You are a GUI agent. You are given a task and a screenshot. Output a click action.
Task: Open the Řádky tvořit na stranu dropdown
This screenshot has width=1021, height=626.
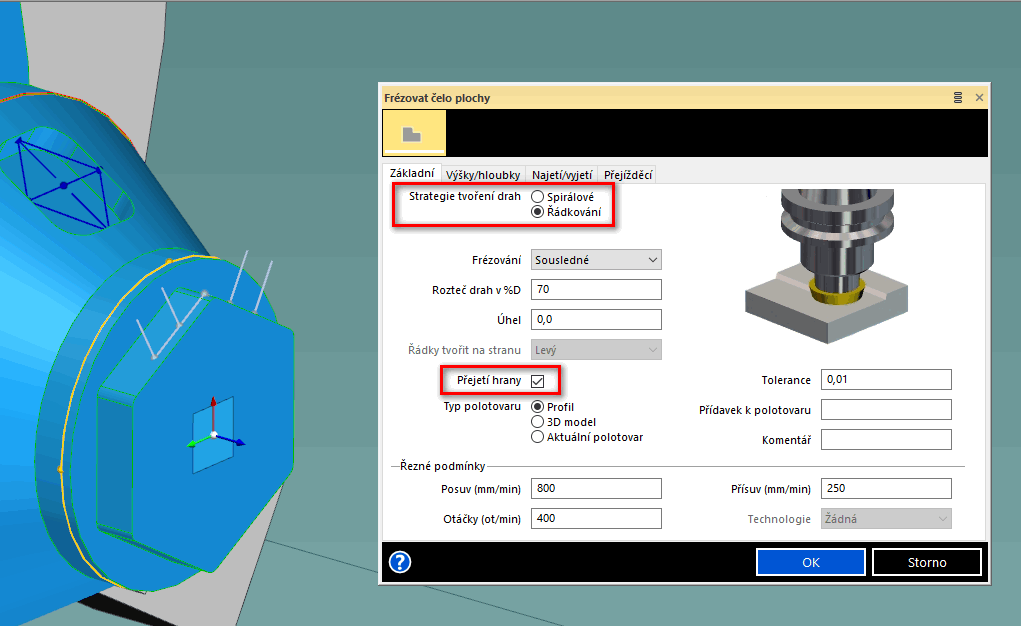pos(596,350)
